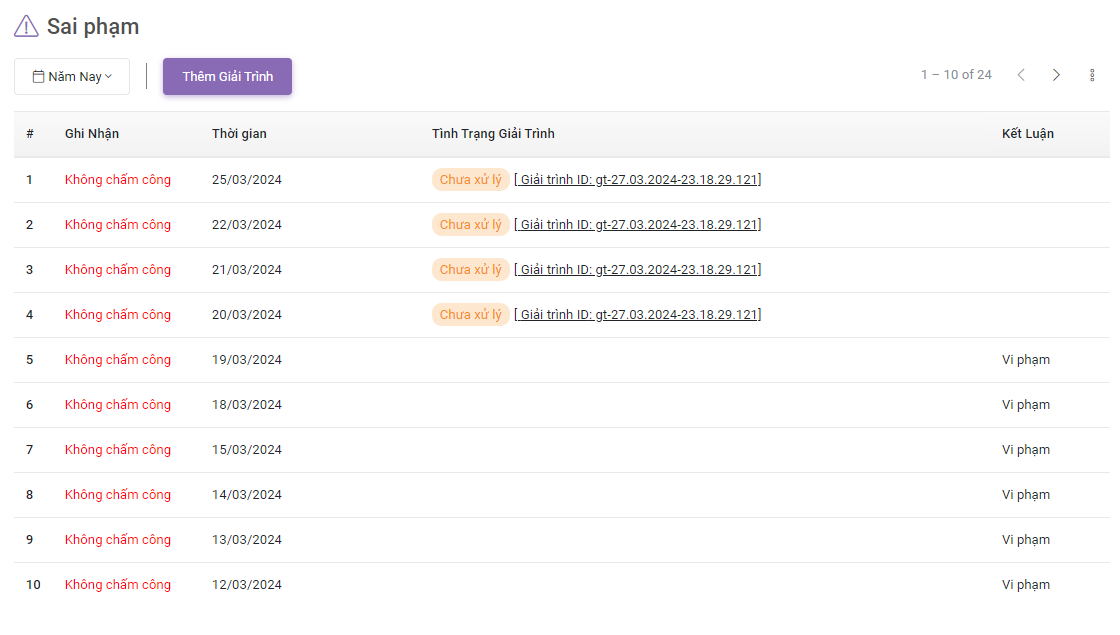Click the Kết Luận column header
This screenshot has width=1120, height=635.
[1027, 134]
